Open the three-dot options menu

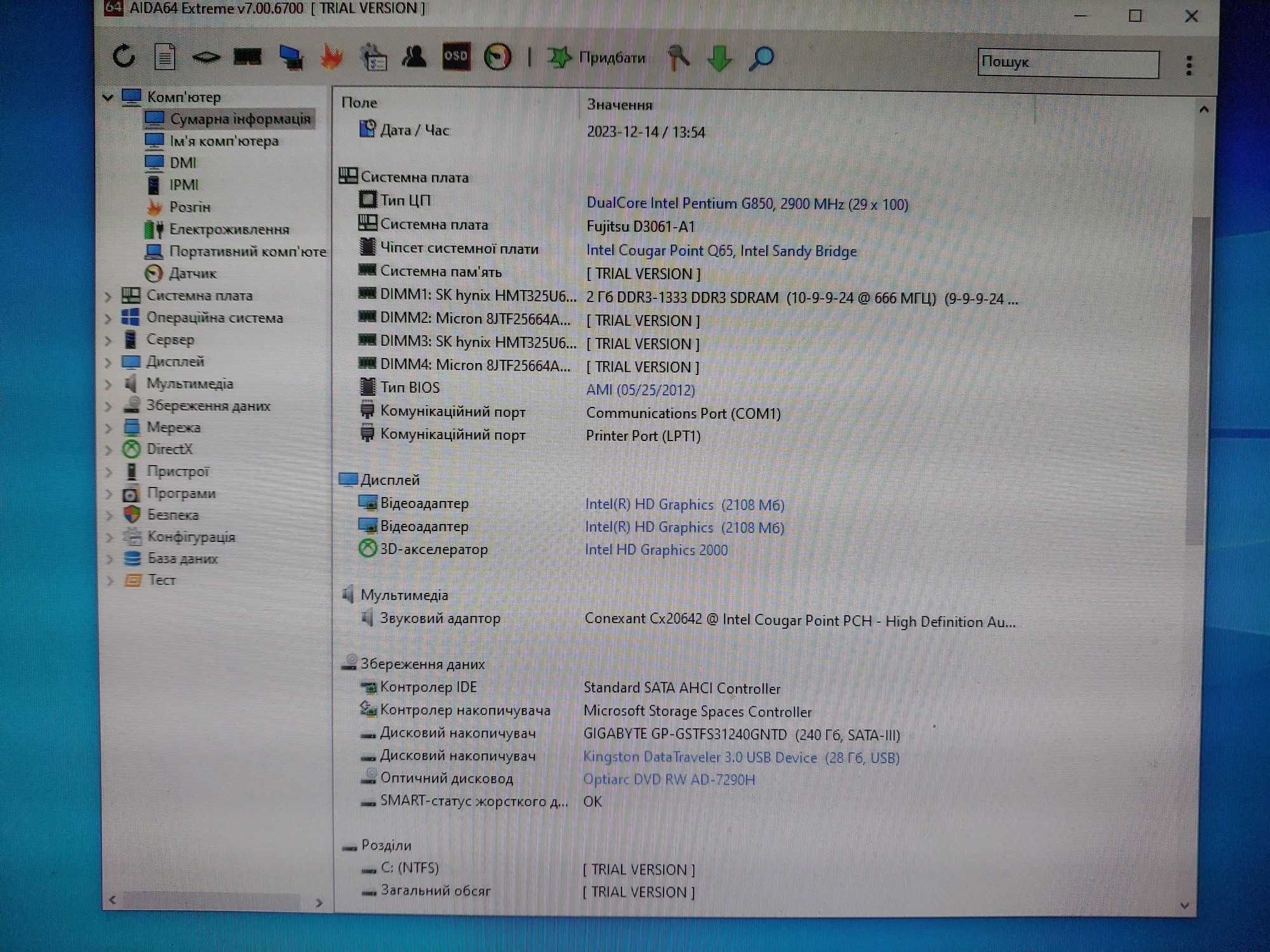click(1189, 65)
